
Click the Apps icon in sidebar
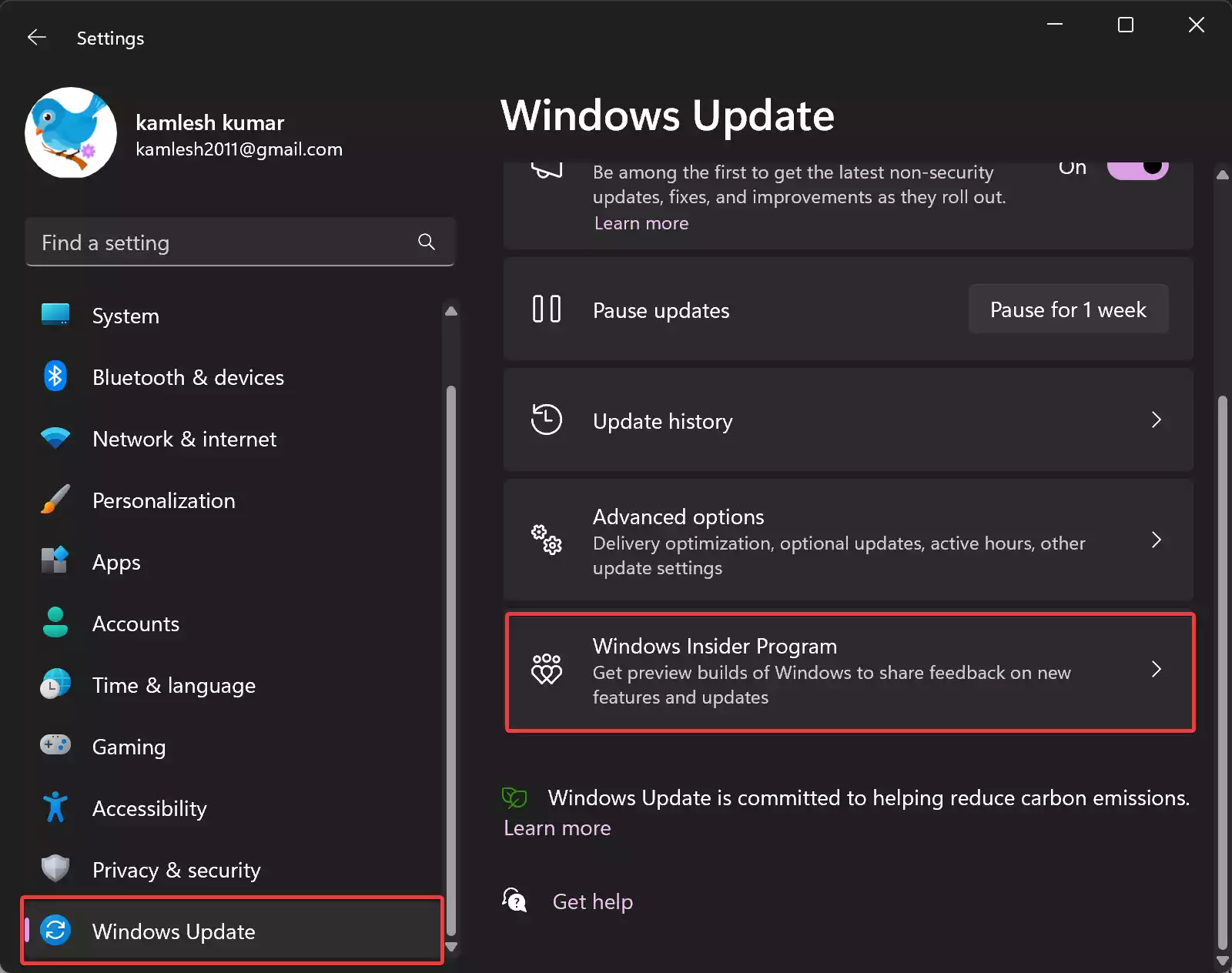coord(55,560)
